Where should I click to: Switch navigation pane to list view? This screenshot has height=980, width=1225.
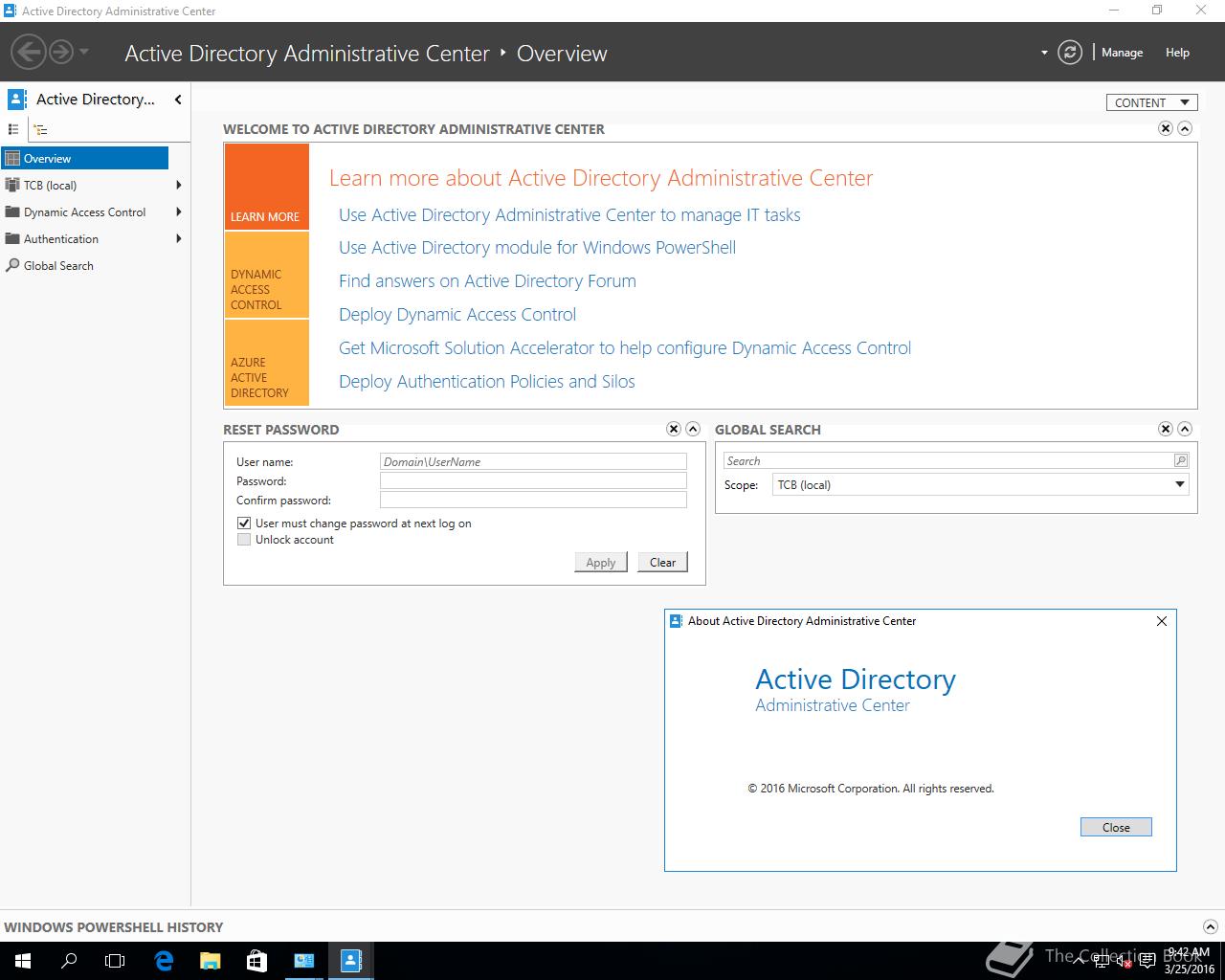pyautogui.click(x=13, y=129)
